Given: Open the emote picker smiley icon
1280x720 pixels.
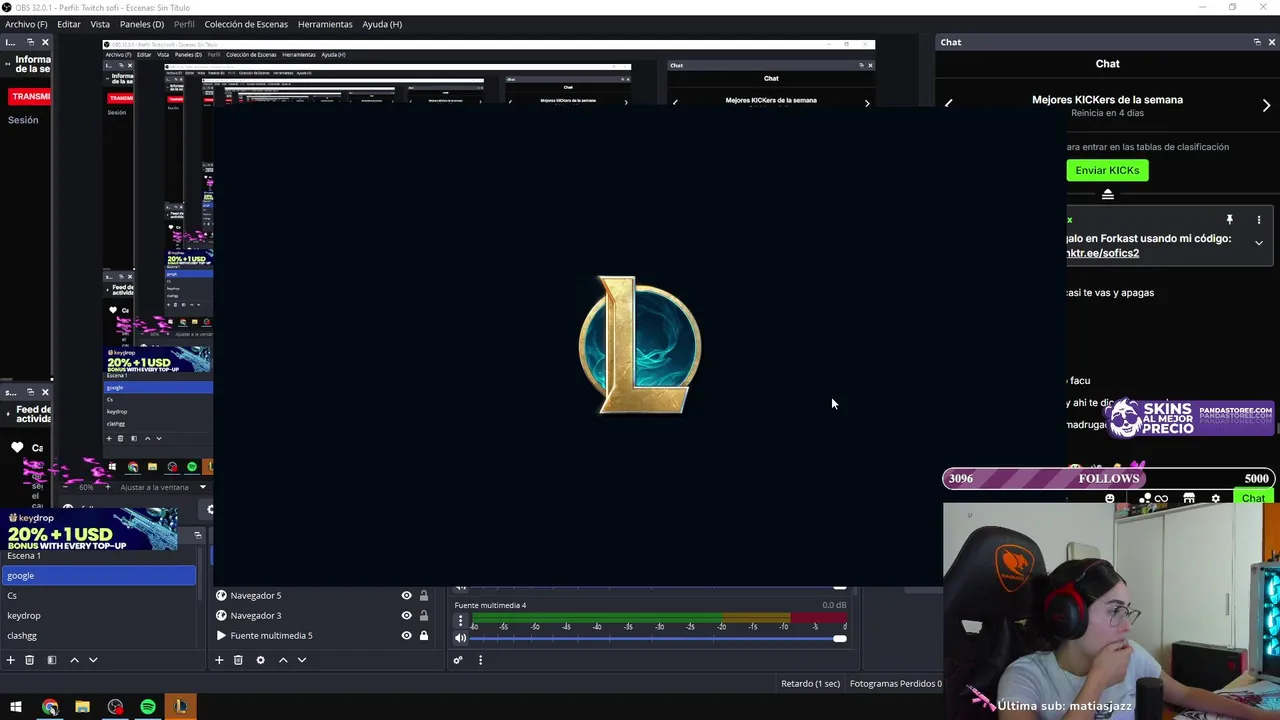Looking at the screenshot, I should [x=1110, y=498].
